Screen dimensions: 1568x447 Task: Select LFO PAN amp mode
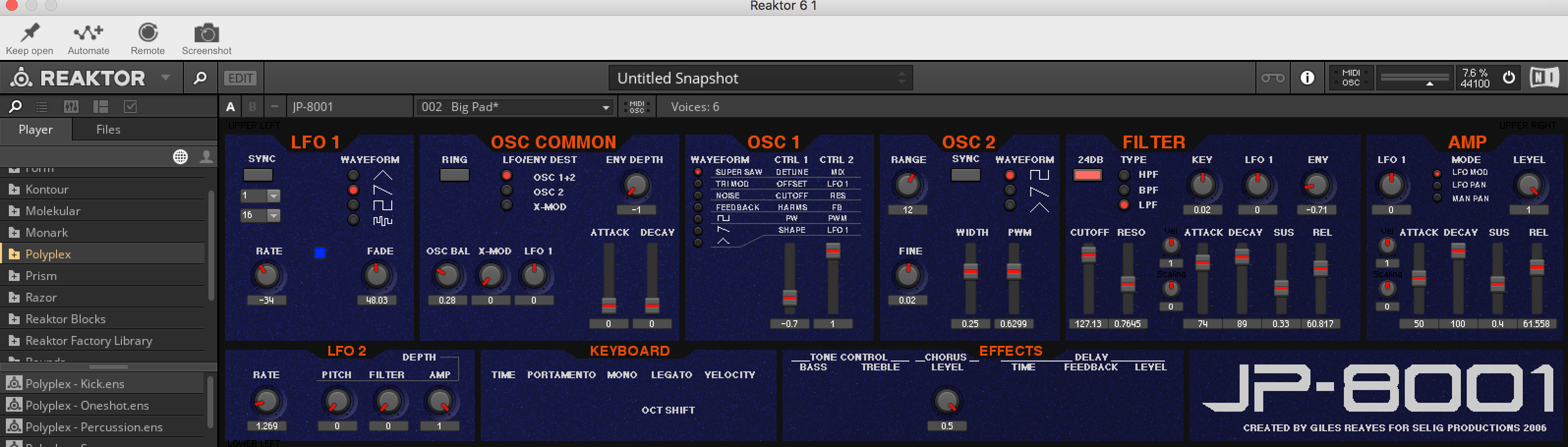point(1437,185)
